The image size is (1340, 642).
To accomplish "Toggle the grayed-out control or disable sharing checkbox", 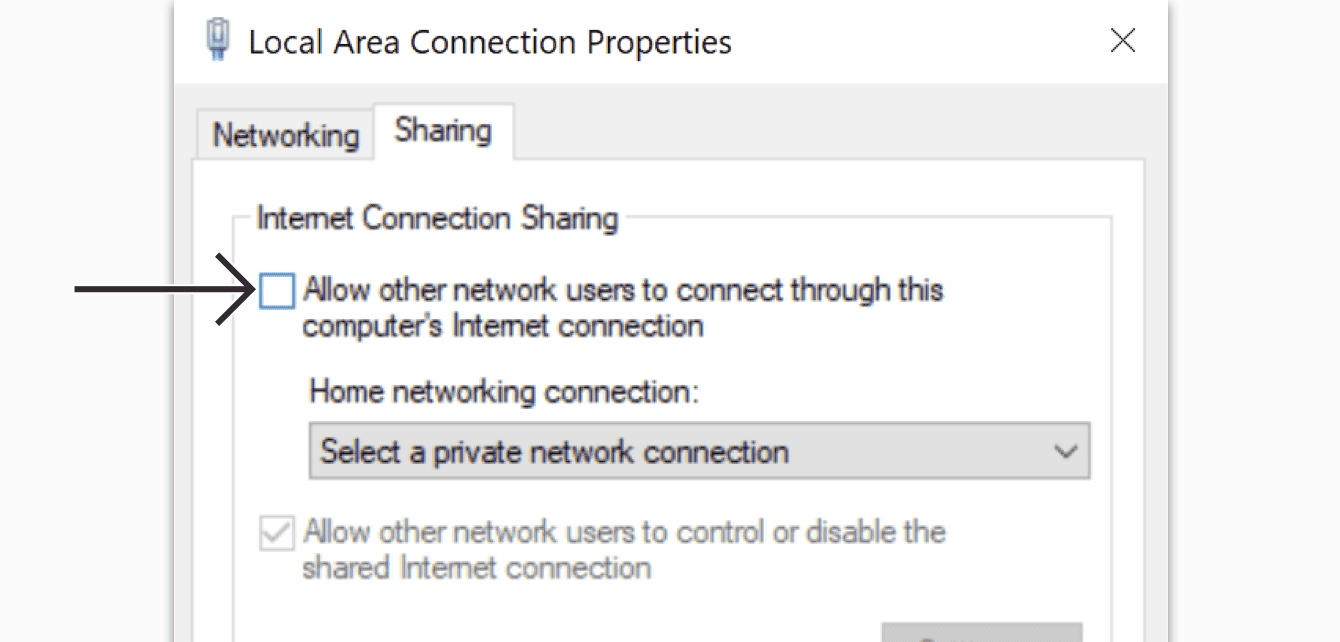I will [x=277, y=532].
